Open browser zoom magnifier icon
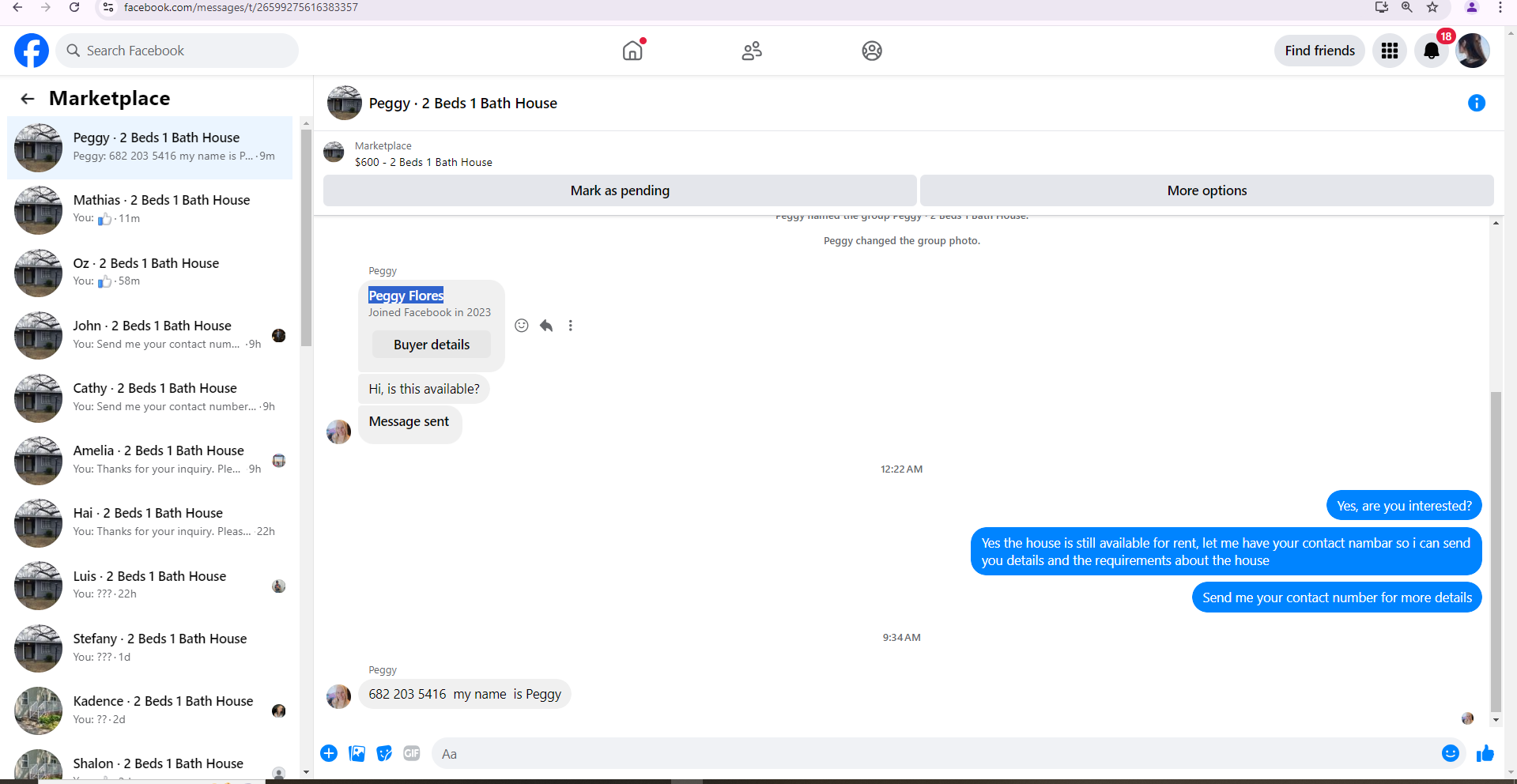 [1407, 7]
